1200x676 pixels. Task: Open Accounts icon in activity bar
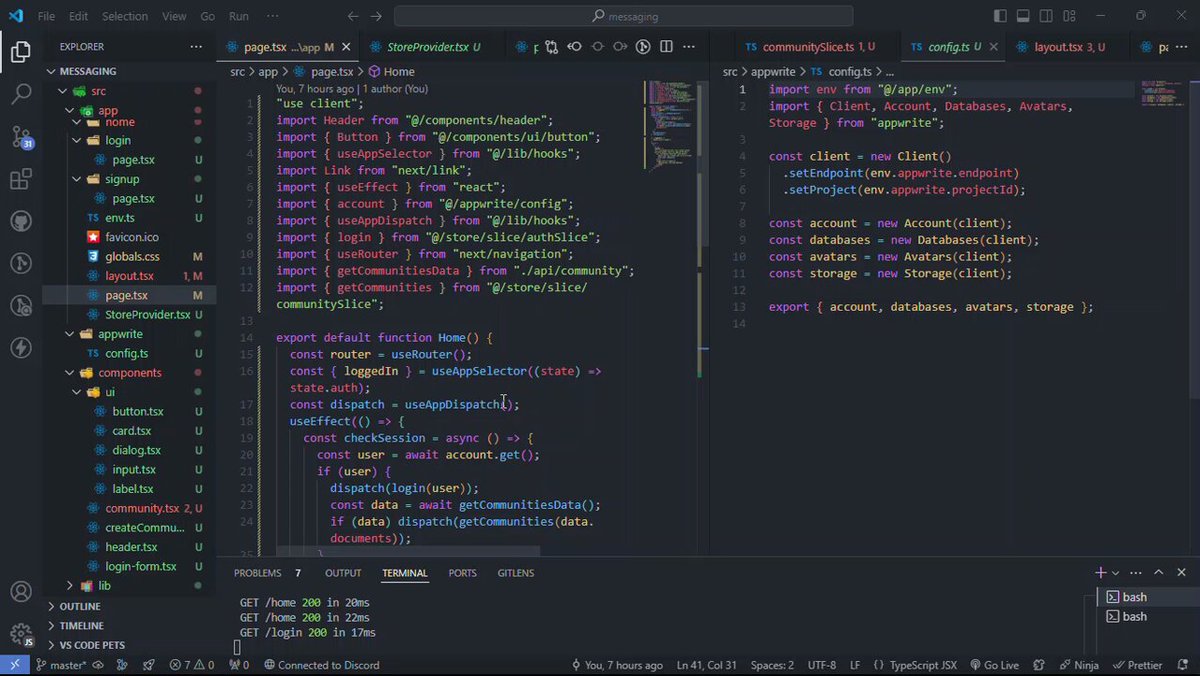tap(21, 592)
